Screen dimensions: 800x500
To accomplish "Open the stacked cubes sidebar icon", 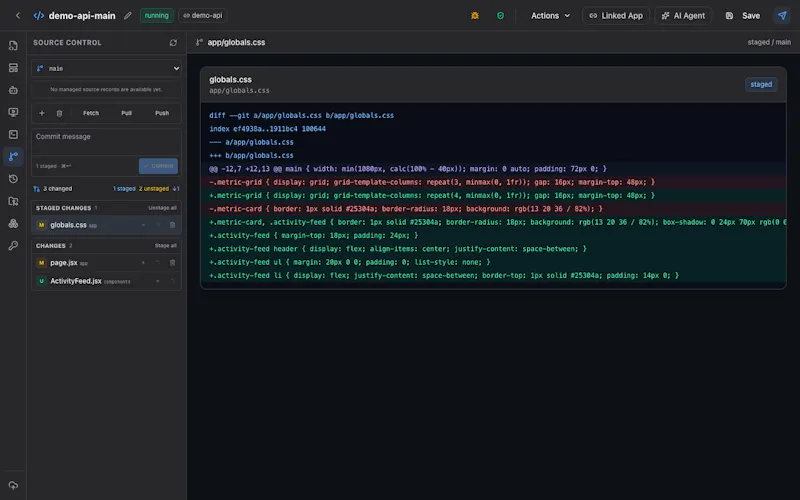I will pos(13,223).
